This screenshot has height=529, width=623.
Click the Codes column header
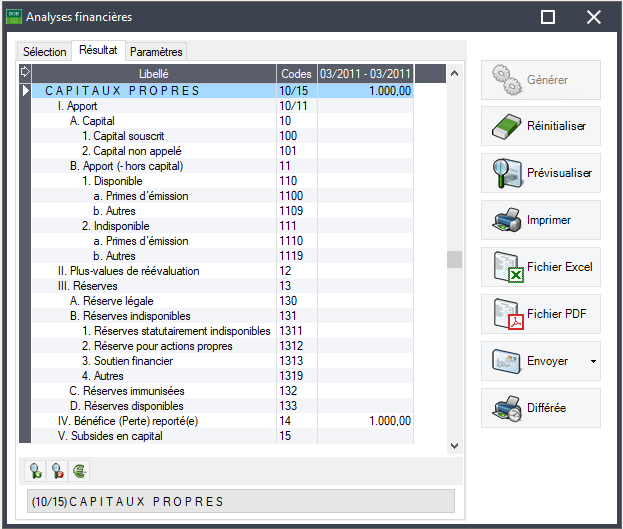click(296, 74)
